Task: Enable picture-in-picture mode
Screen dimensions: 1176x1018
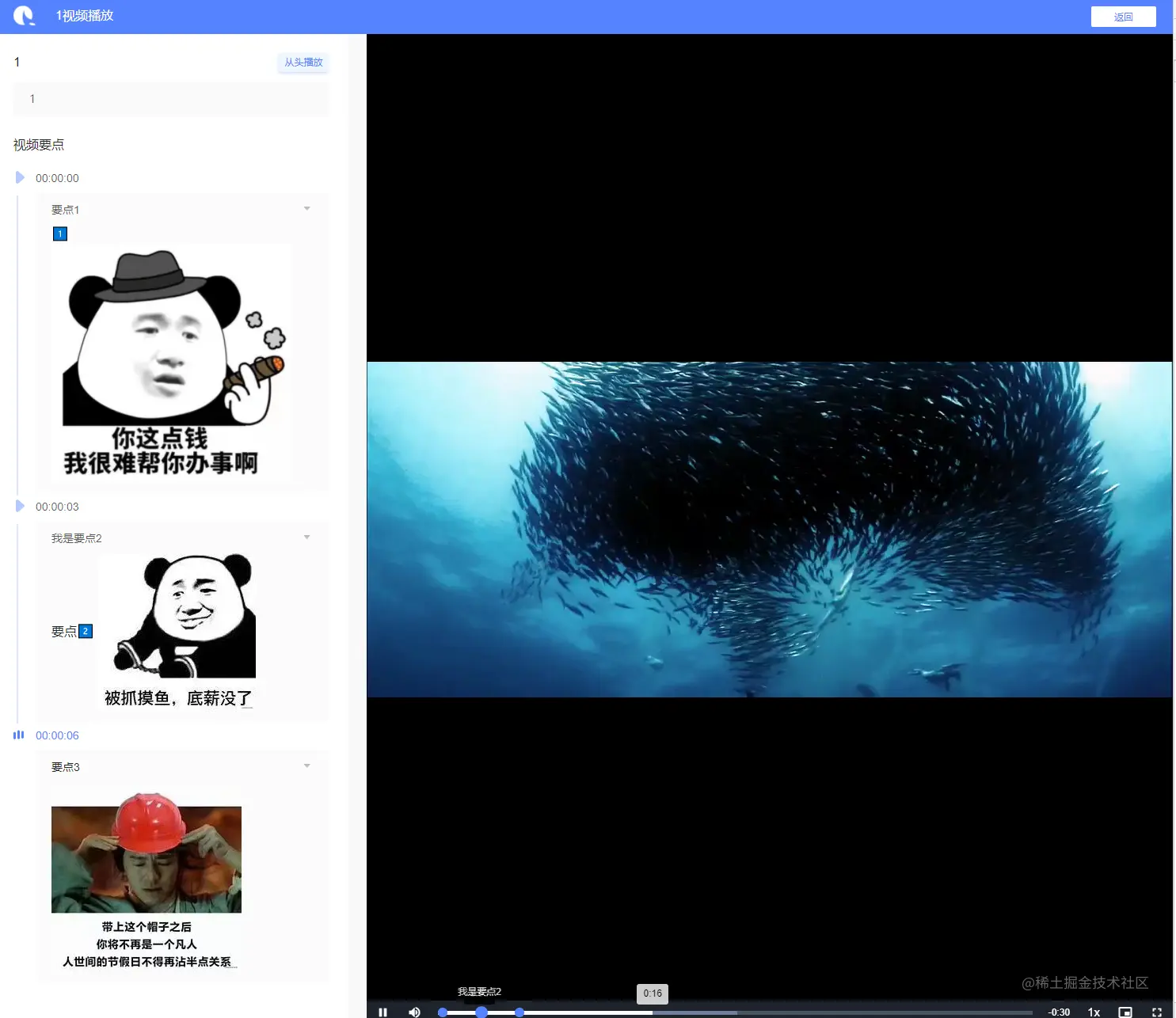Action: coord(1125,1012)
